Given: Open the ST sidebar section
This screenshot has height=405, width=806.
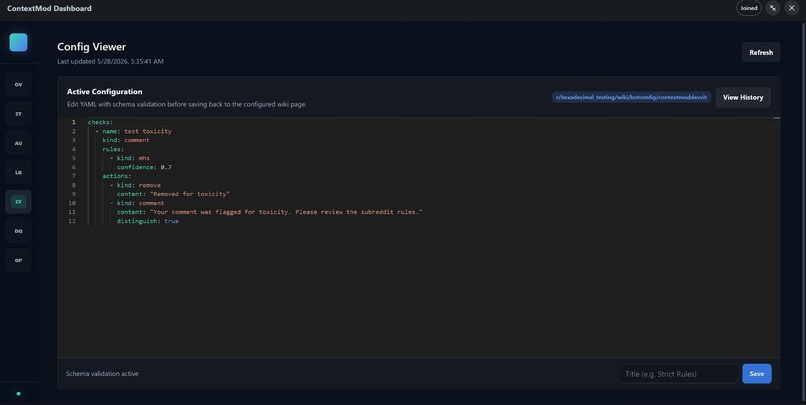Looking at the screenshot, I should click(x=19, y=114).
